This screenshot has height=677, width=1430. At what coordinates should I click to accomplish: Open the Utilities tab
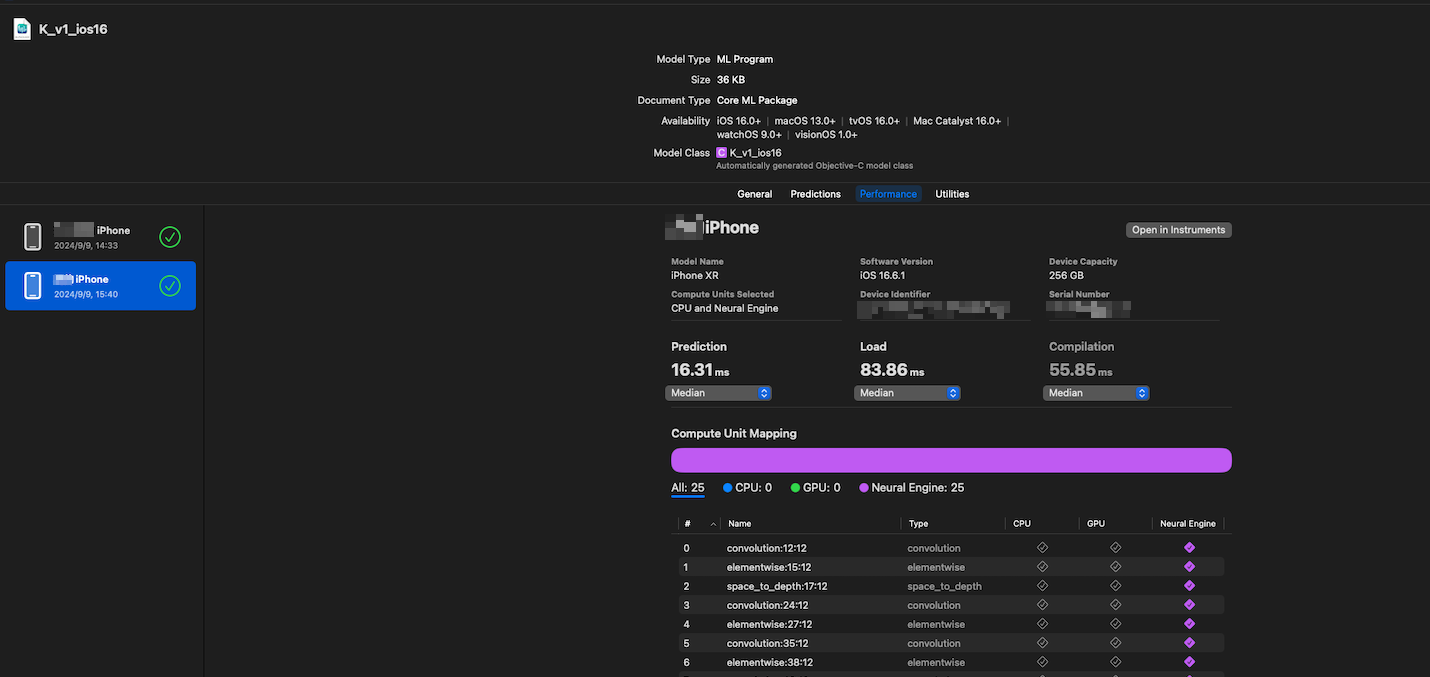(x=952, y=194)
